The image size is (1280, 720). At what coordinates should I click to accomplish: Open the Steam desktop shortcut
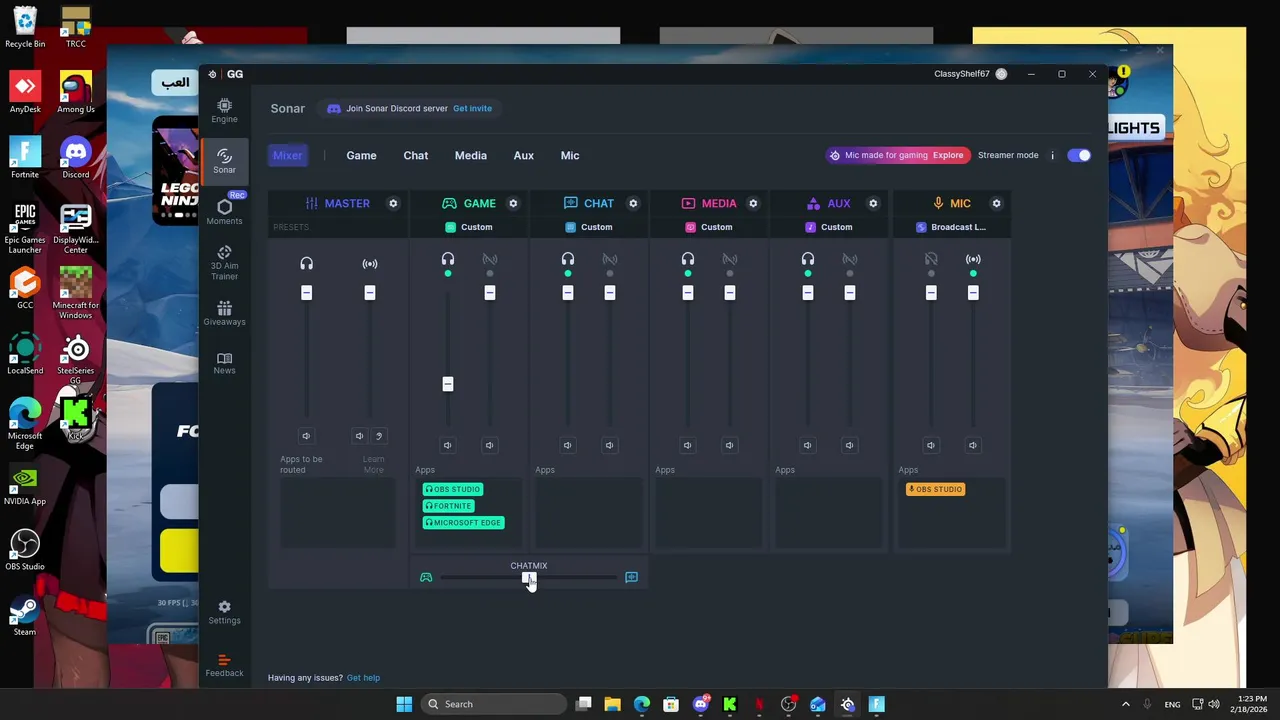click(x=25, y=615)
